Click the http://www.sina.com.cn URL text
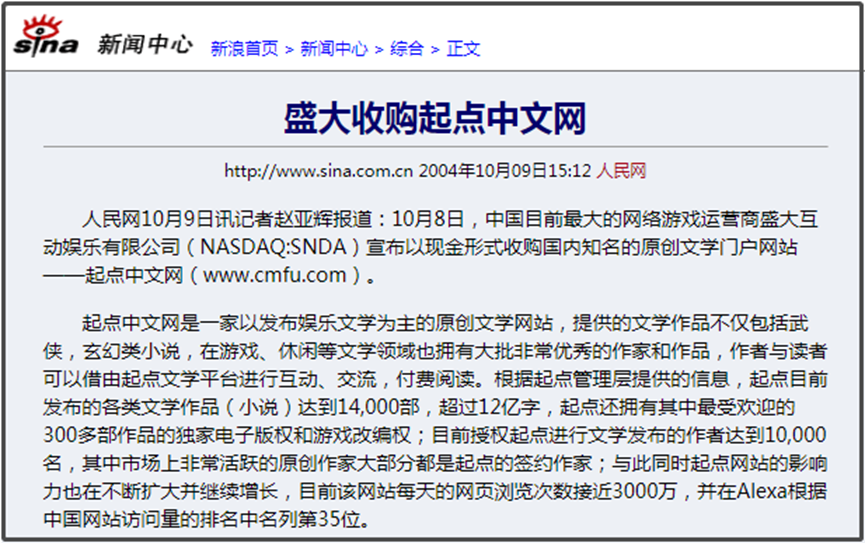This screenshot has height=543, width=865. [x=319, y=171]
